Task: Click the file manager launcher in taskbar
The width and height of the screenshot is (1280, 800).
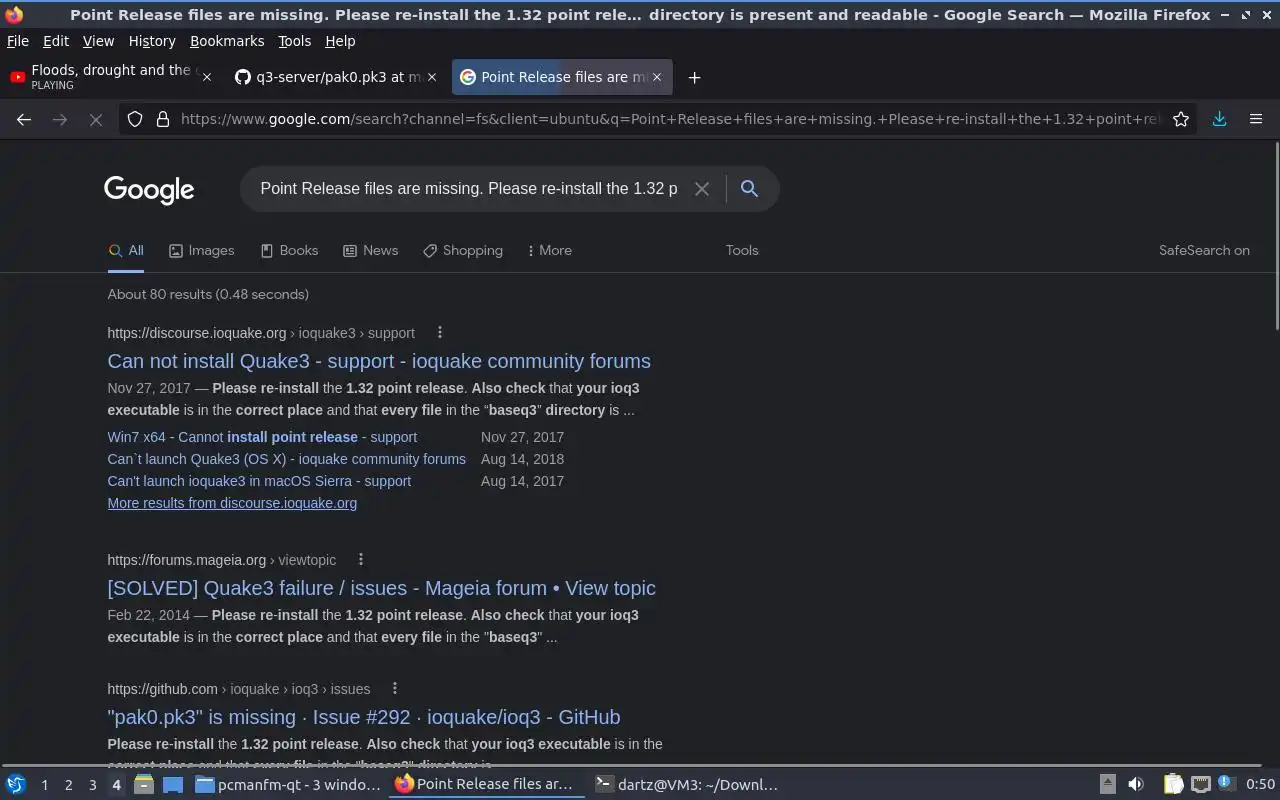Action: [144, 784]
